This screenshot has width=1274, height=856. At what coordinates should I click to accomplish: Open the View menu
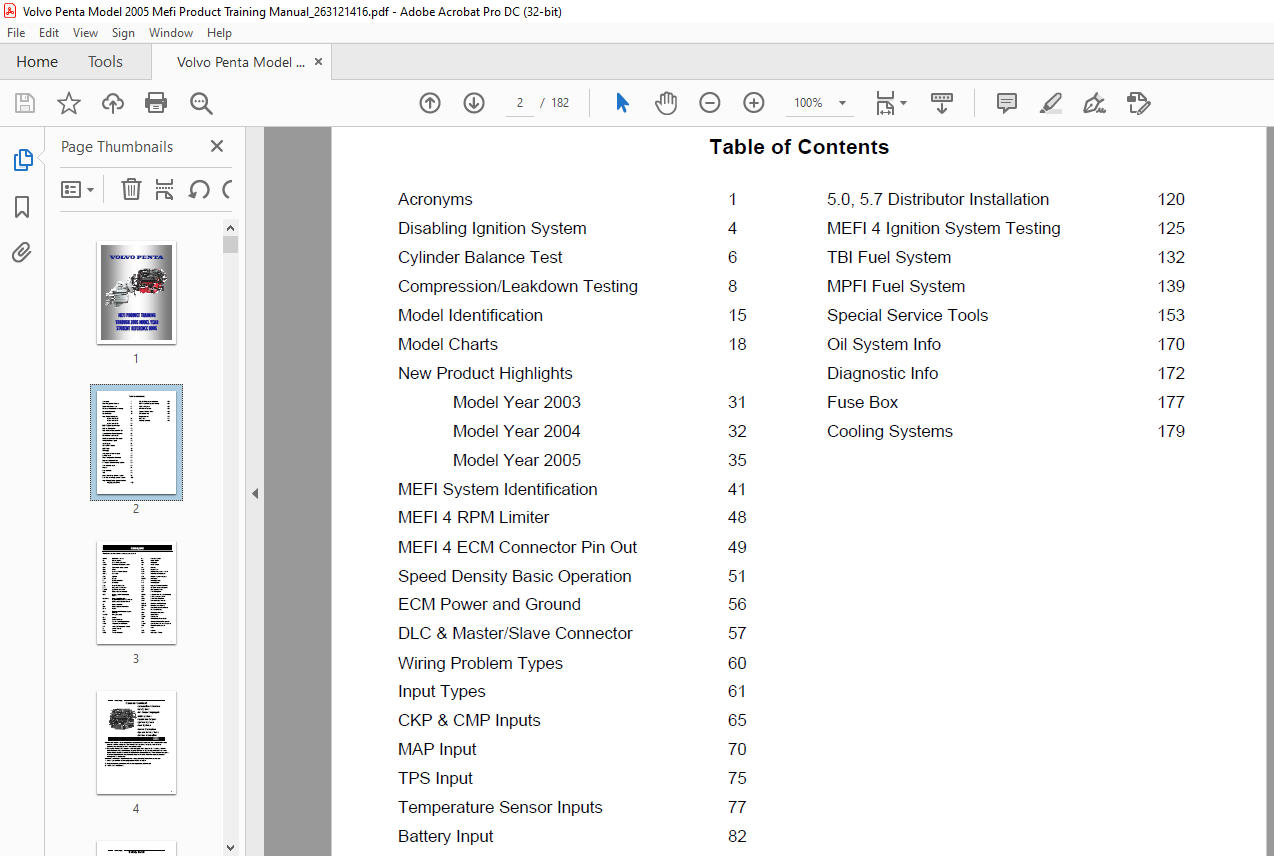[x=85, y=33]
